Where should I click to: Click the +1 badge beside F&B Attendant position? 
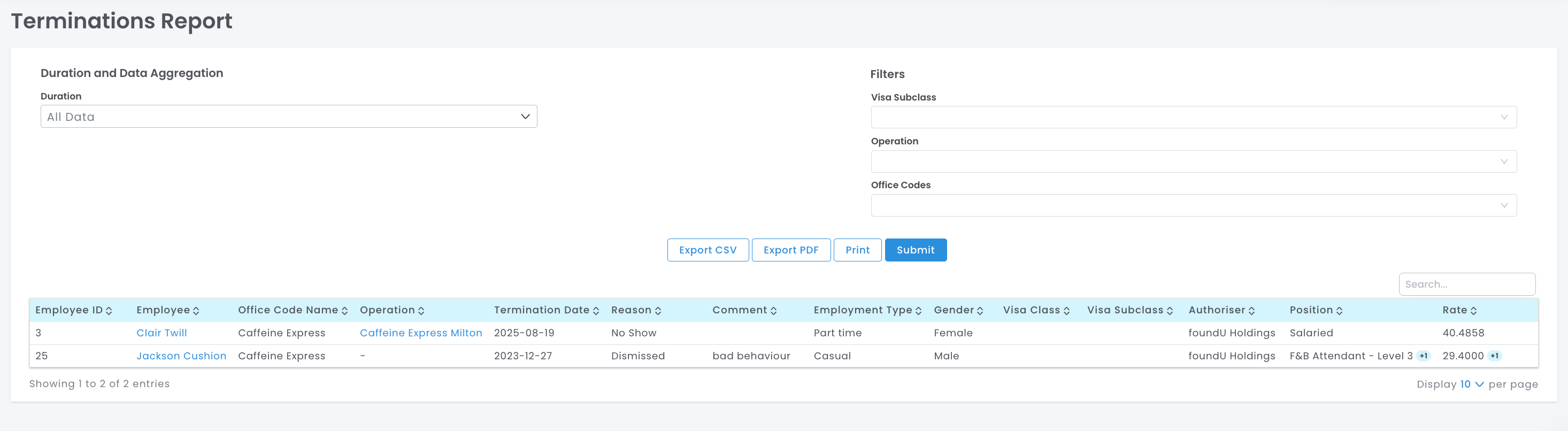(1423, 356)
